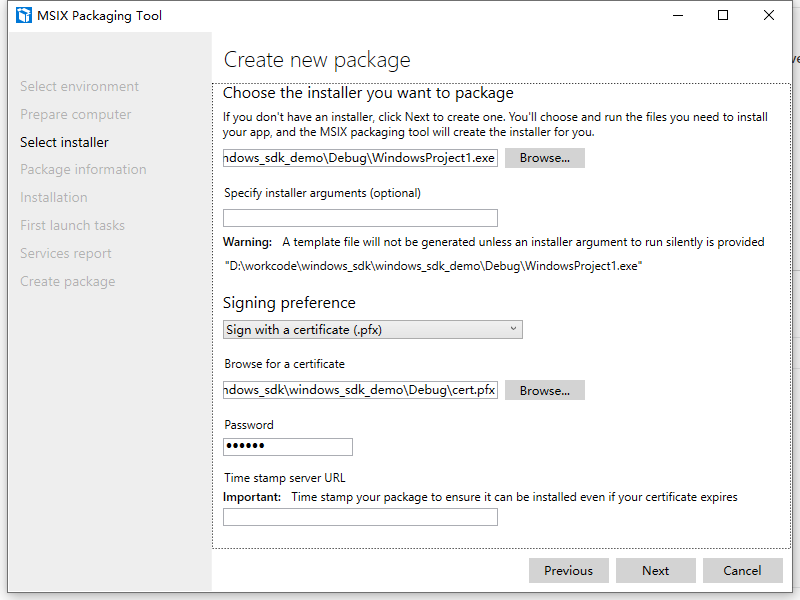Click the Time stamp server URL box
This screenshot has height=600, width=800.
point(360,517)
